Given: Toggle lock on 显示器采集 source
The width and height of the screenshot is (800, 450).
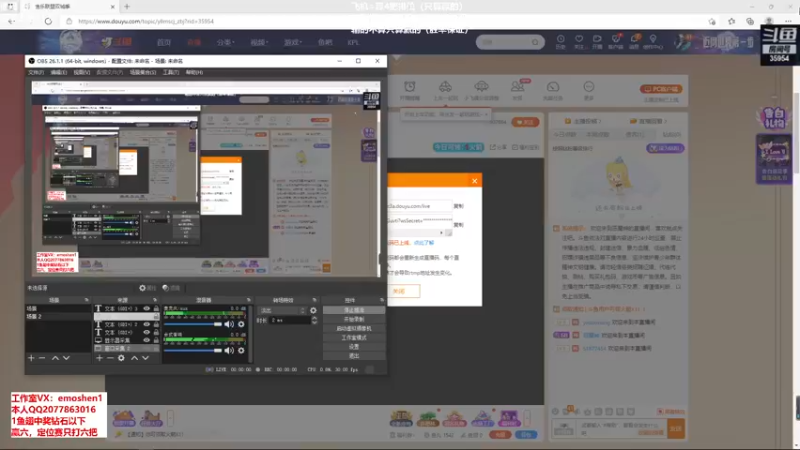Looking at the screenshot, I should coord(156,340).
